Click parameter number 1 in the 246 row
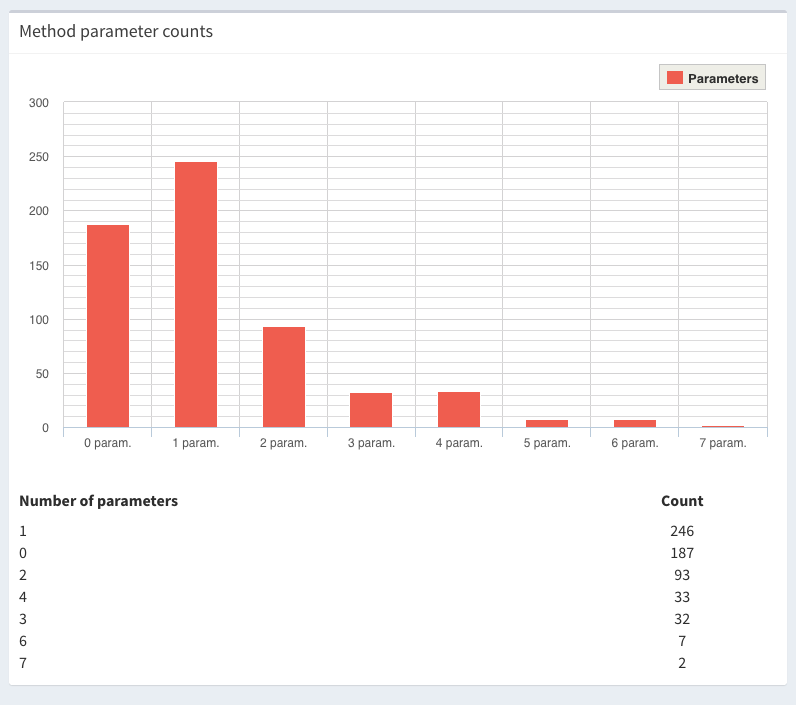The width and height of the screenshot is (796, 705). 23,531
